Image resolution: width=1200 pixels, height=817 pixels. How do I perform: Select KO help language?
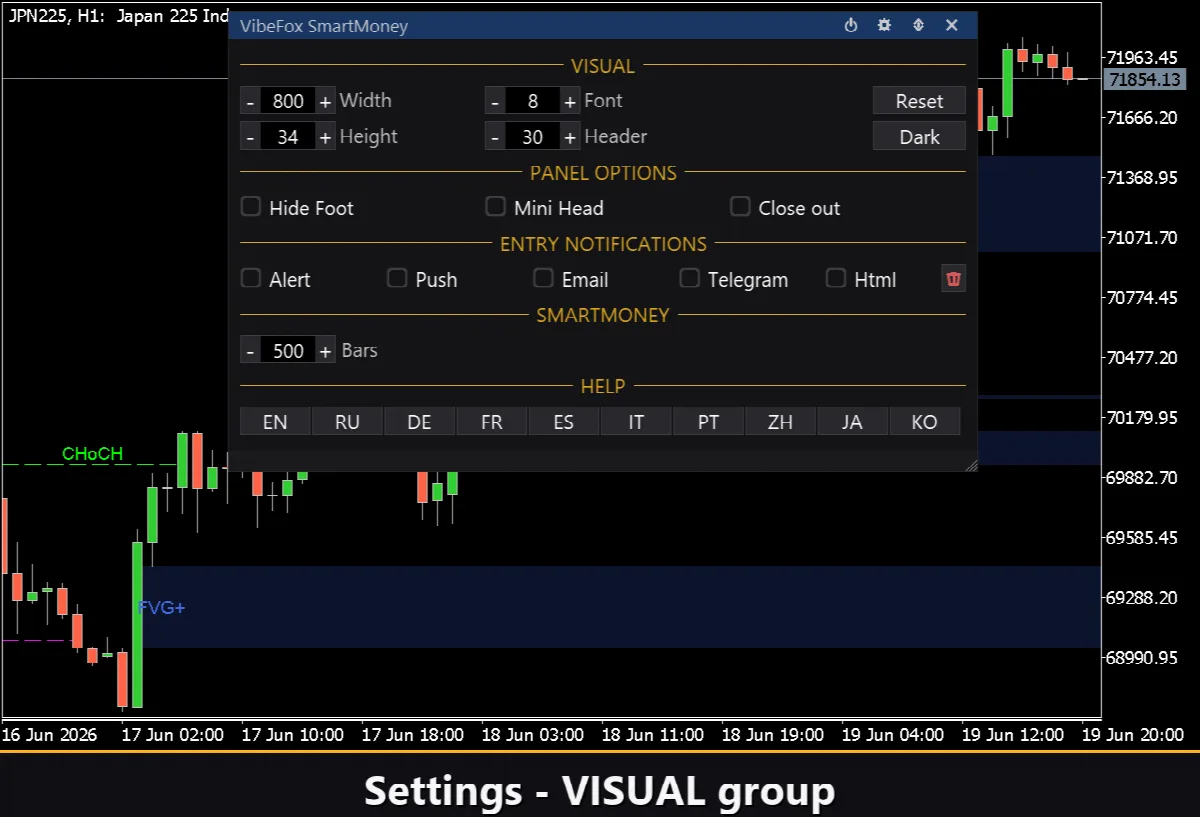925,422
